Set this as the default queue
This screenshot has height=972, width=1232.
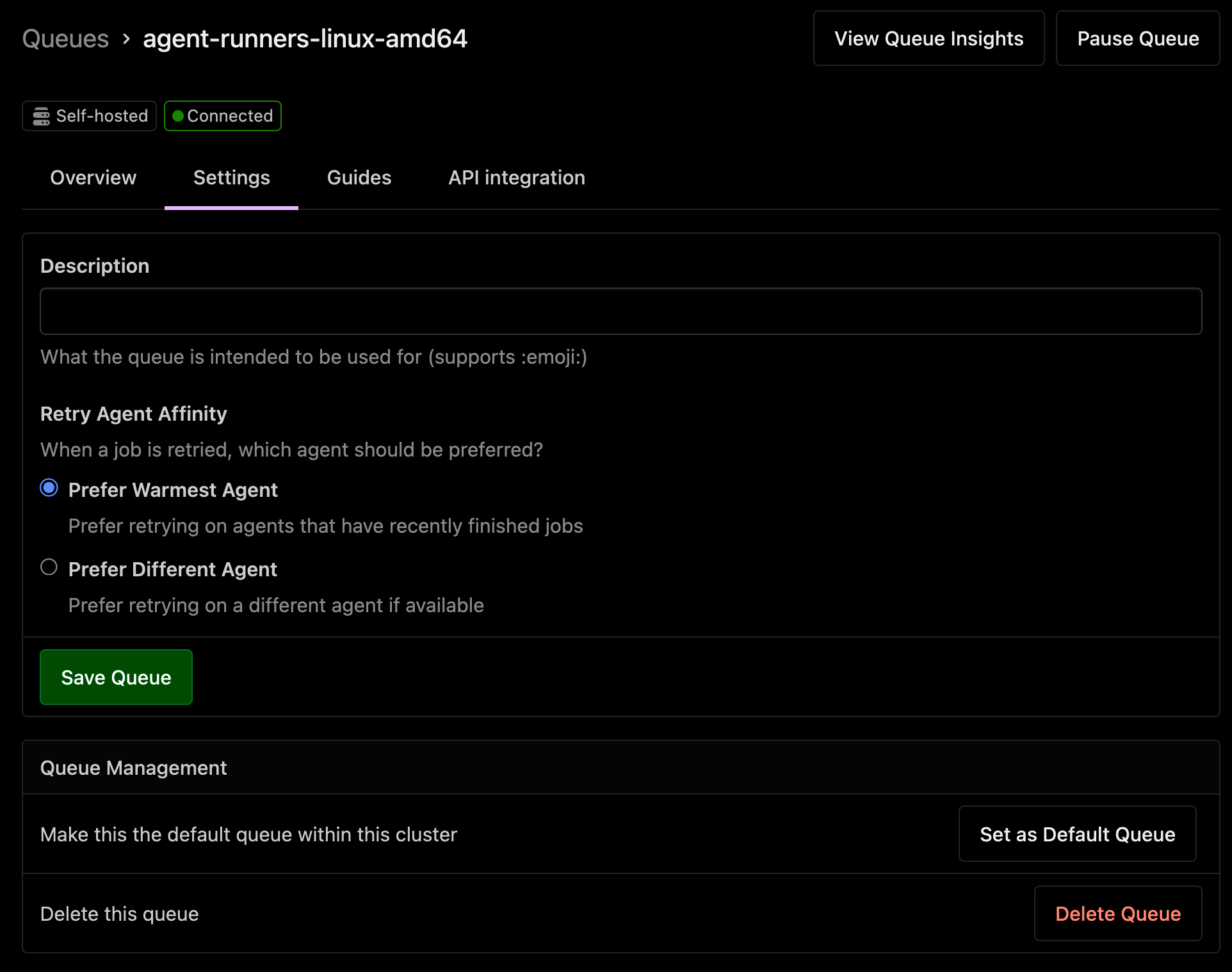click(1076, 834)
